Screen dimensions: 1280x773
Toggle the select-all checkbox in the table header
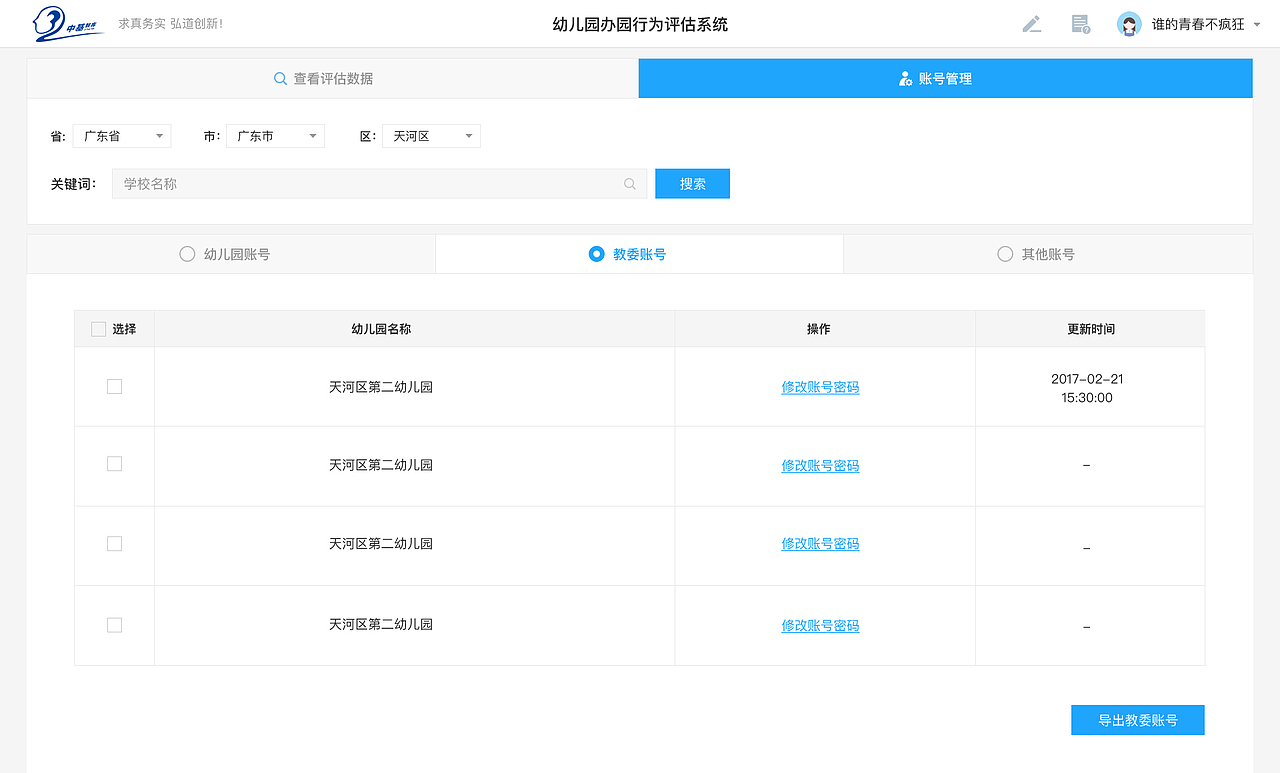pos(96,328)
